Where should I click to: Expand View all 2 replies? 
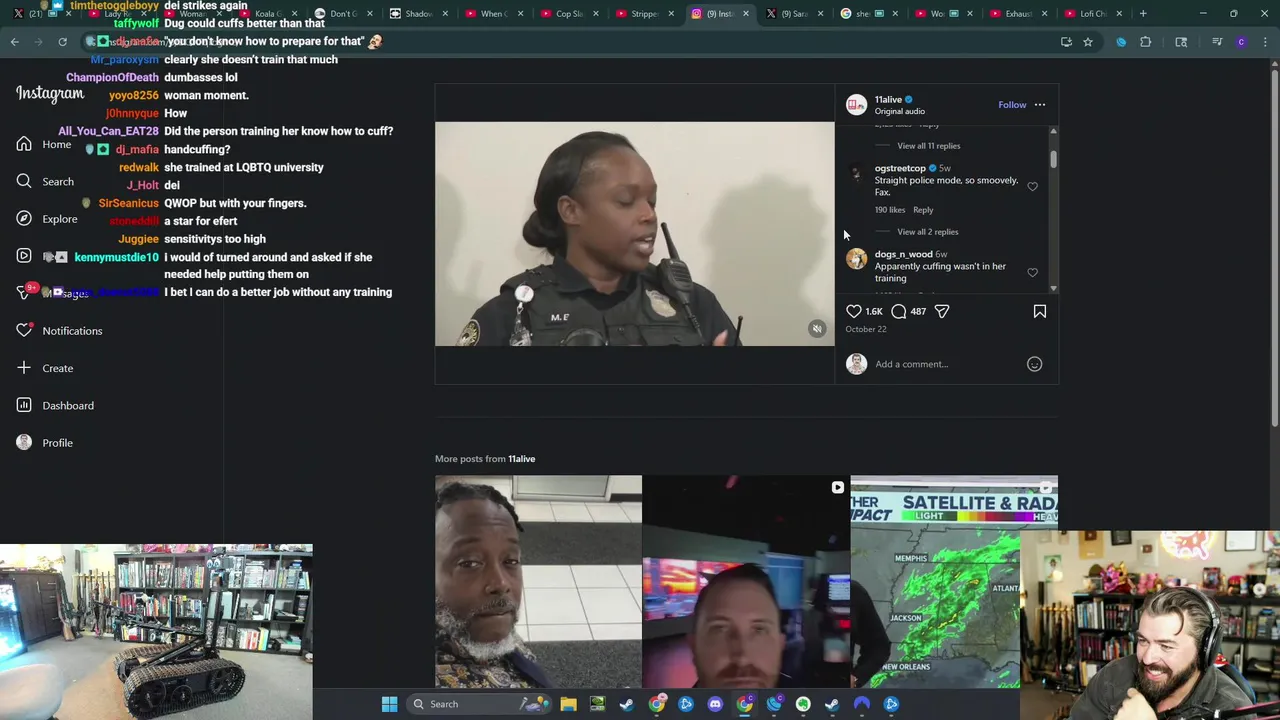(928, 232)
